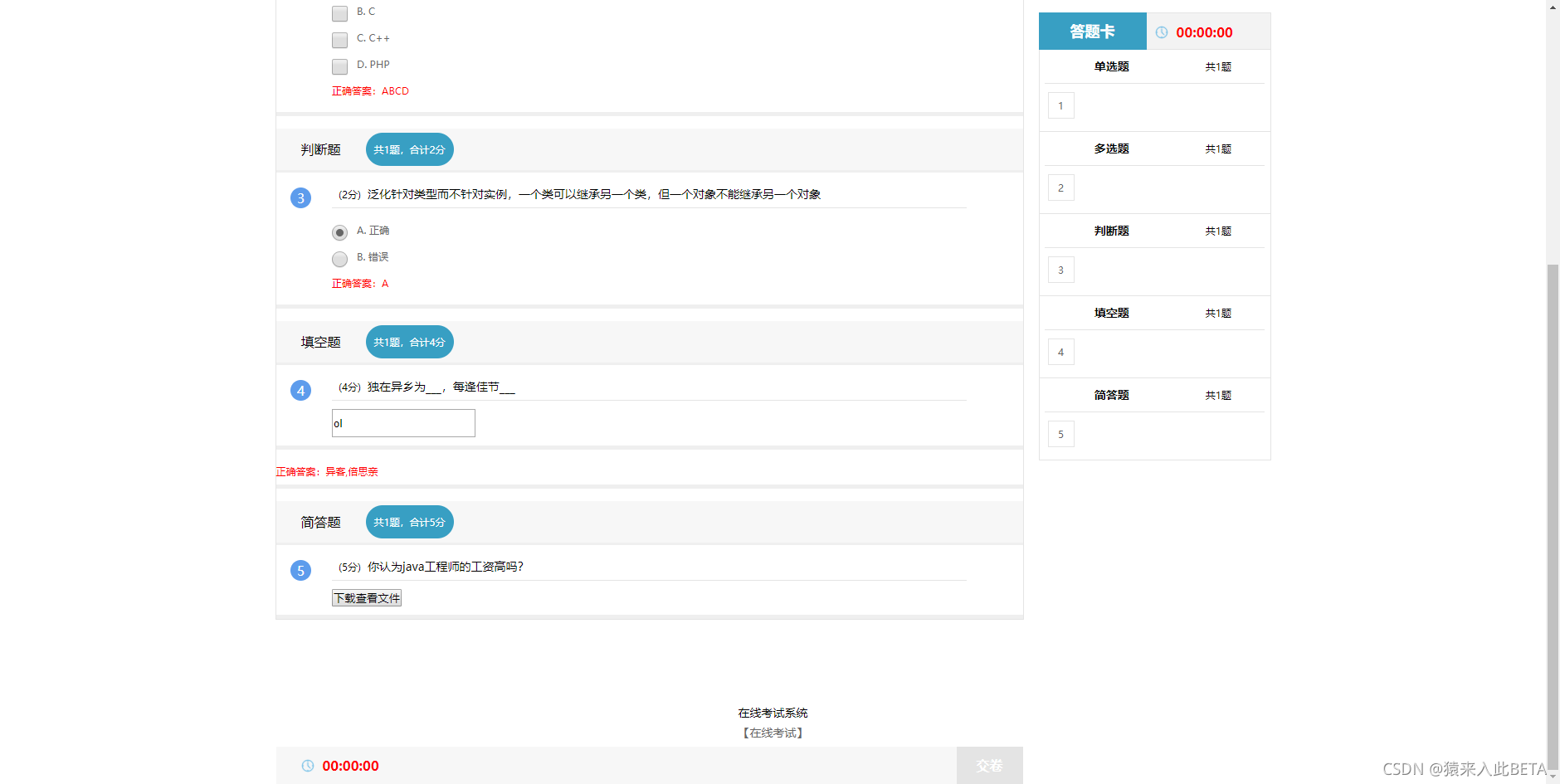The width and height of the screenshot is (1560, 784).
Task: Click the blue question number 3 badge
Action: click(300, 197)
